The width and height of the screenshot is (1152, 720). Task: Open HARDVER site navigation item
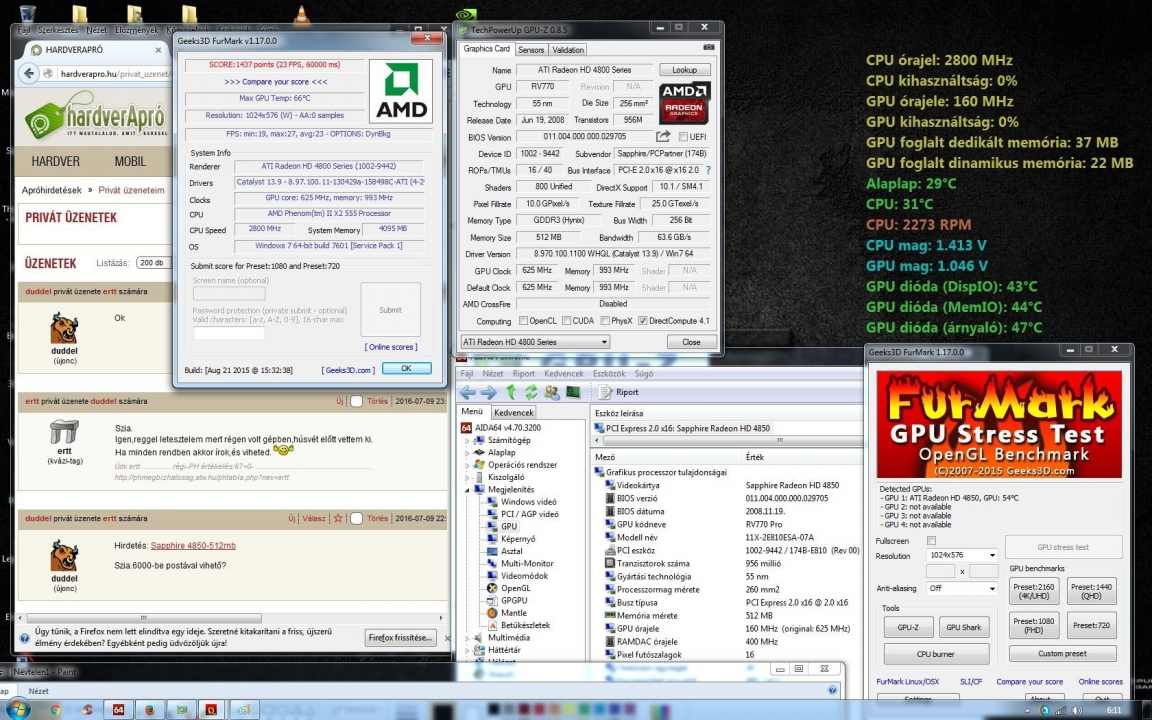click(x=55, y=161)
